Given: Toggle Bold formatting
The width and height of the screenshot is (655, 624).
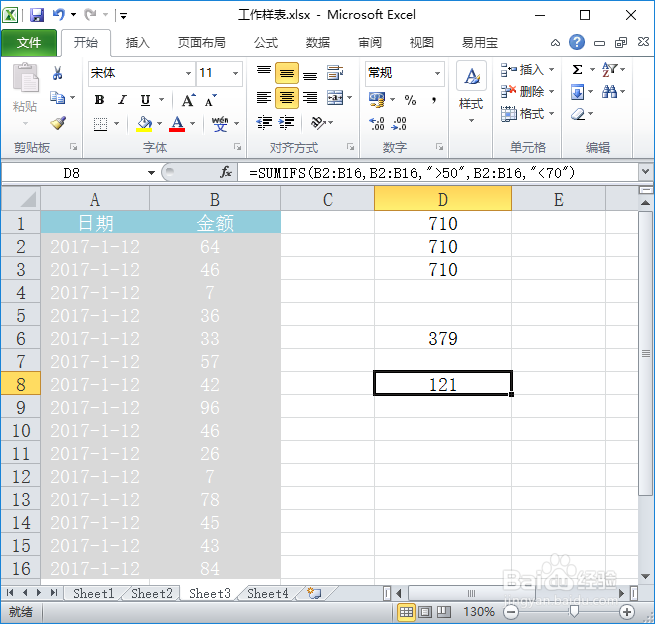Looking at the screenshot, I should click(99, 100).
